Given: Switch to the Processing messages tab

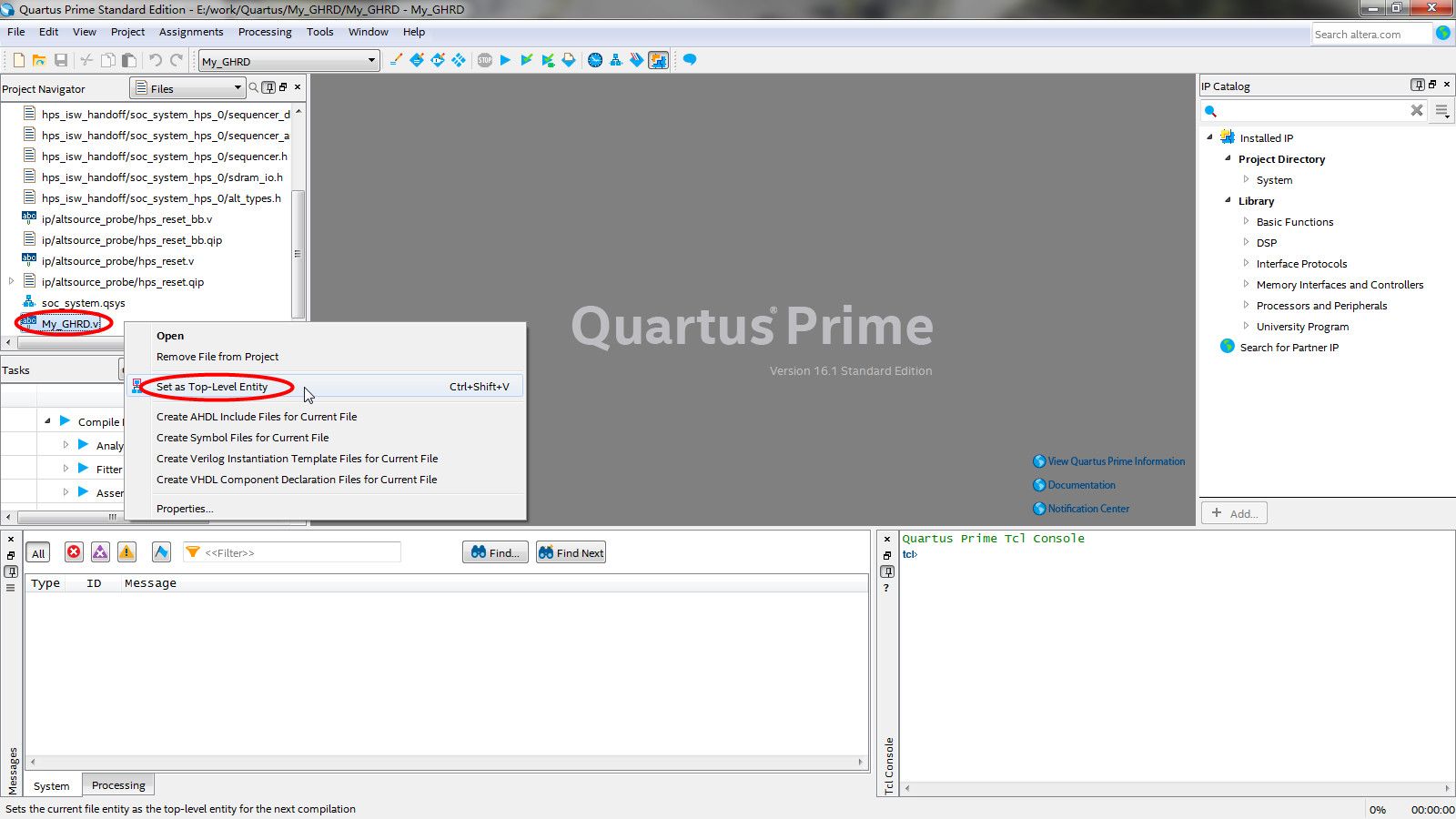Looking at the screenshot, I should click(x=118, y=784).
